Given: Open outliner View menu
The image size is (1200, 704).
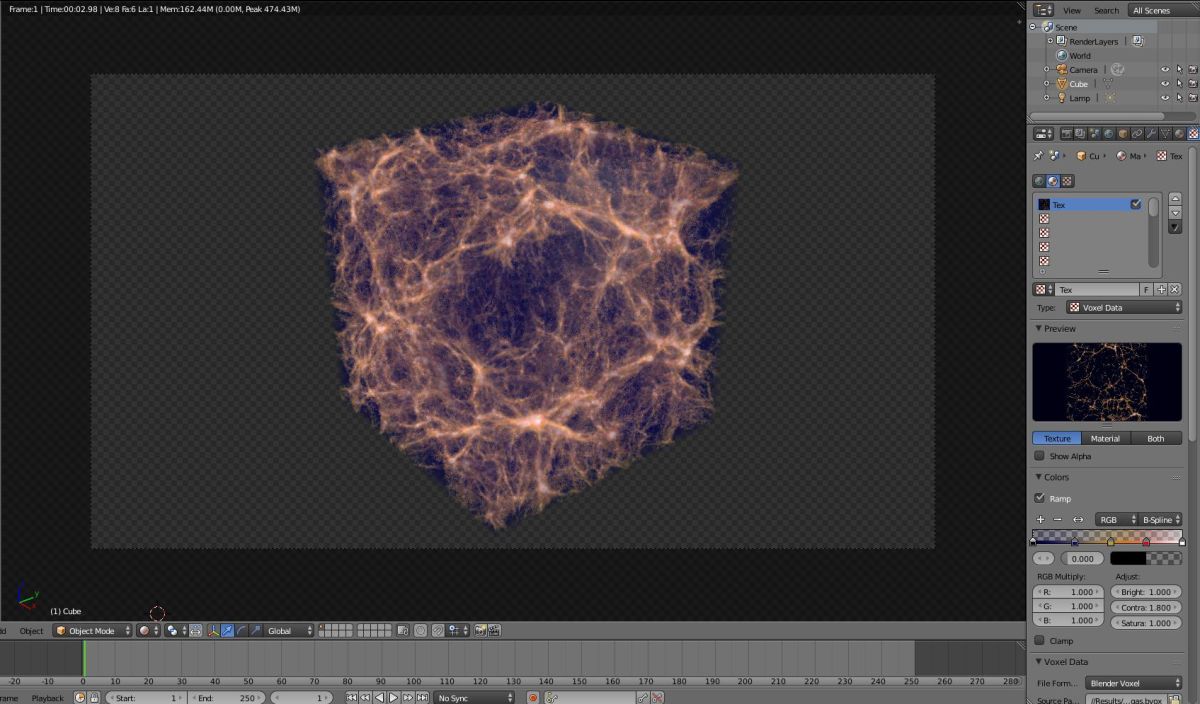Looking at the screenshot, I should 1071,10.
